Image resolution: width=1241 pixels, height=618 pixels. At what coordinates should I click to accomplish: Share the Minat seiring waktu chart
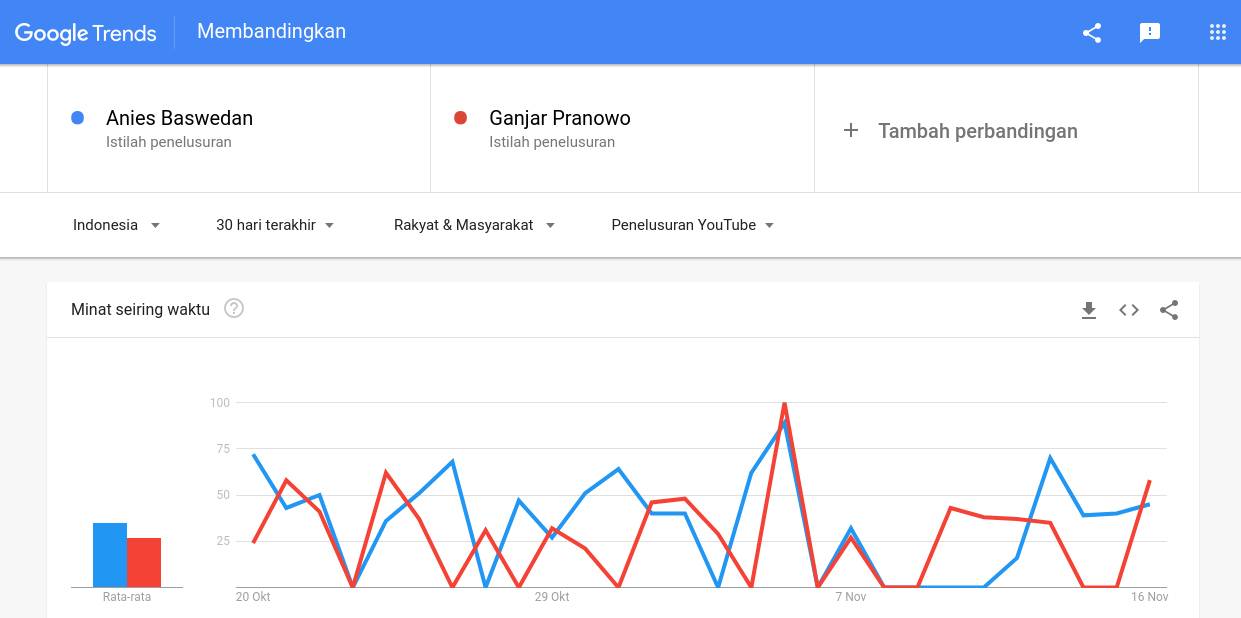[1169, 310]
